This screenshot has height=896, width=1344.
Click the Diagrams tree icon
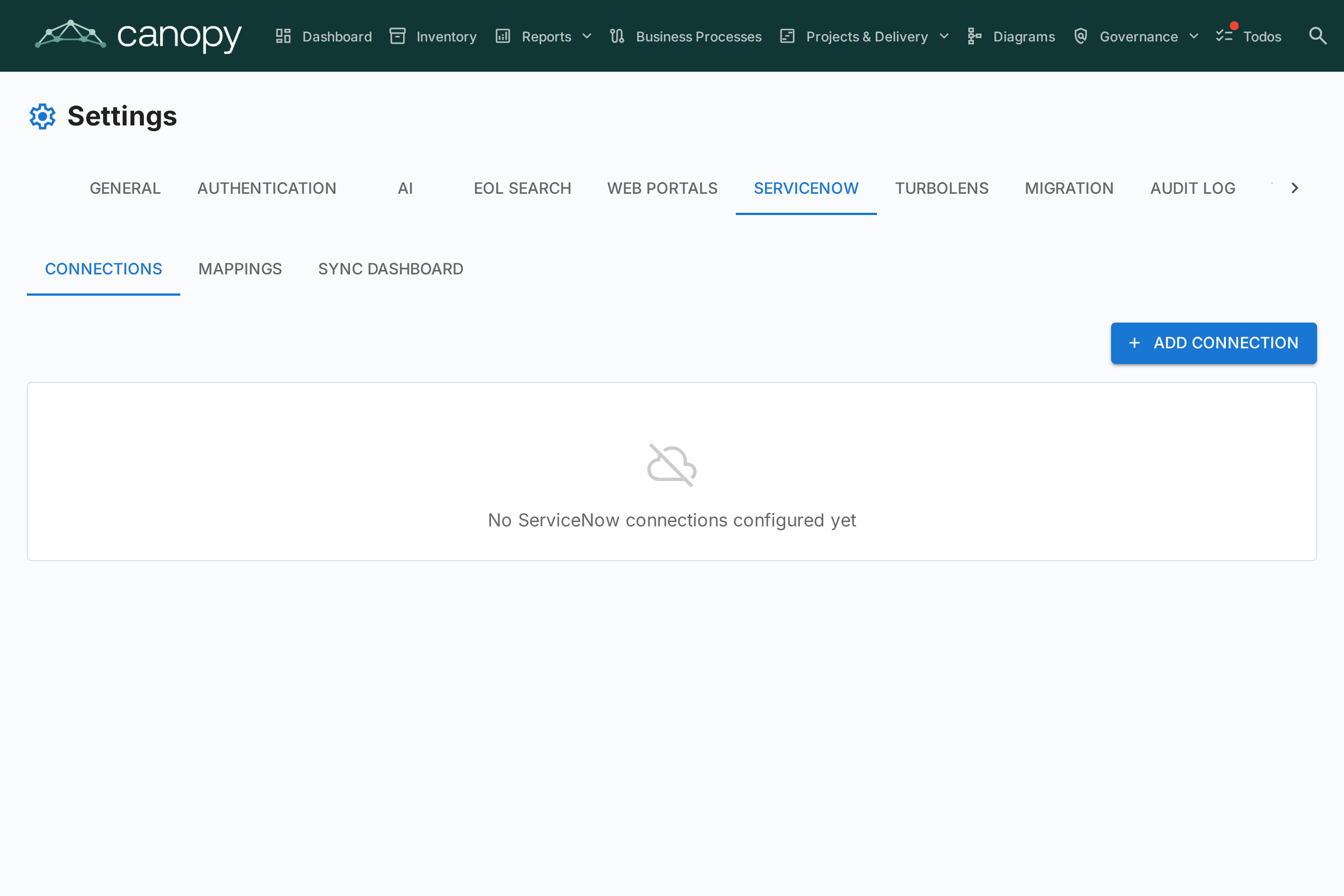point(975,36)
